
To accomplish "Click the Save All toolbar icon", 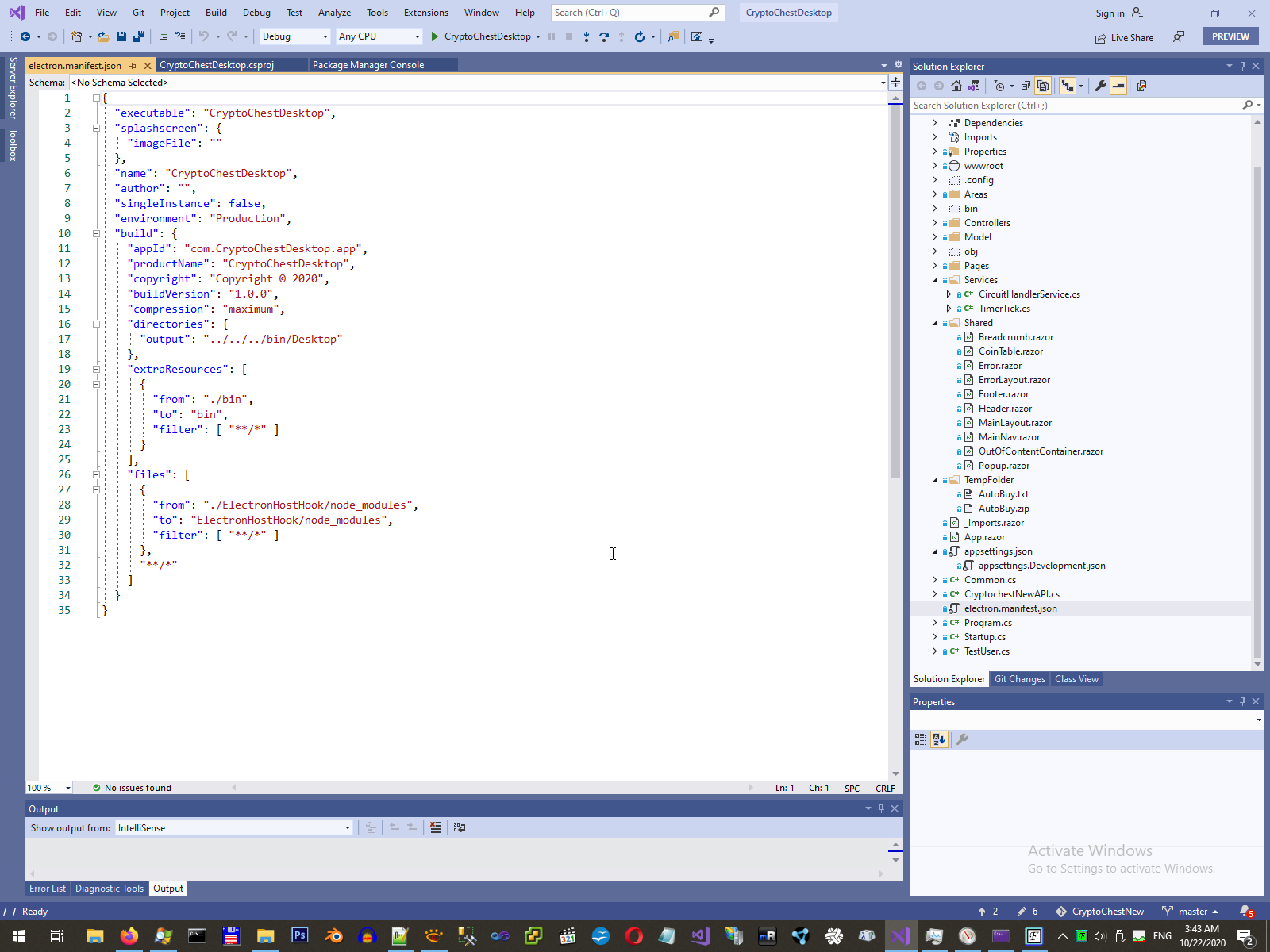I will [139, 36].
